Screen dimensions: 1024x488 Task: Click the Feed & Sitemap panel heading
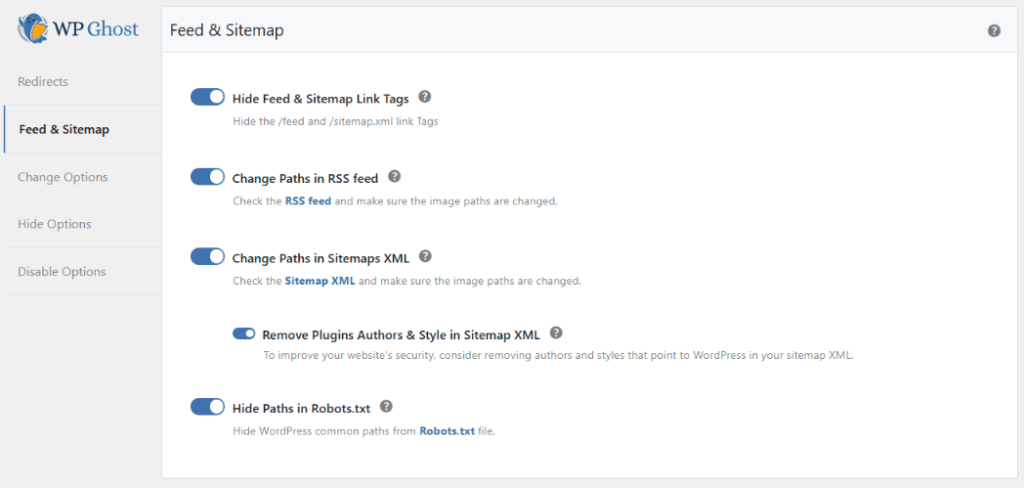(227, 31)
